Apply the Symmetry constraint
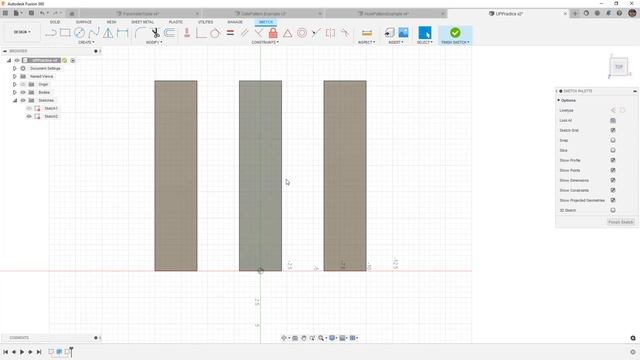Viewport: 640px width, 360px height. [330, 33]
